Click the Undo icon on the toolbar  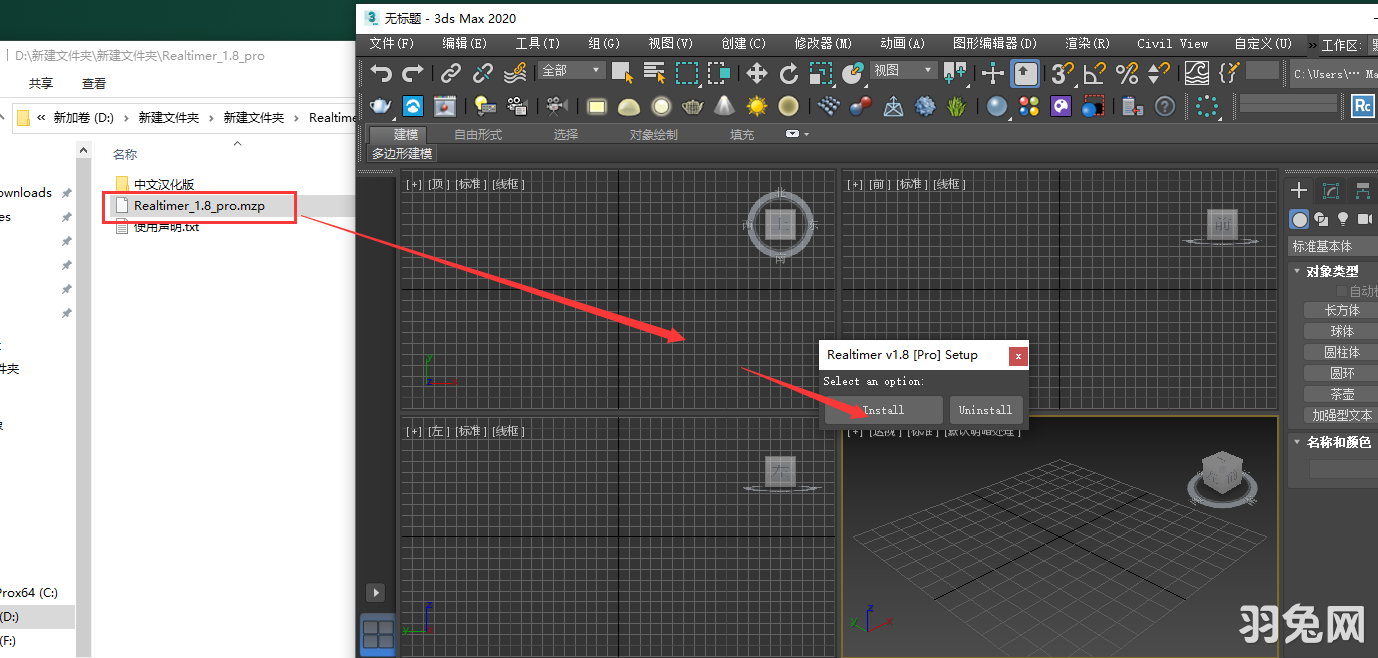click(380, 72)
